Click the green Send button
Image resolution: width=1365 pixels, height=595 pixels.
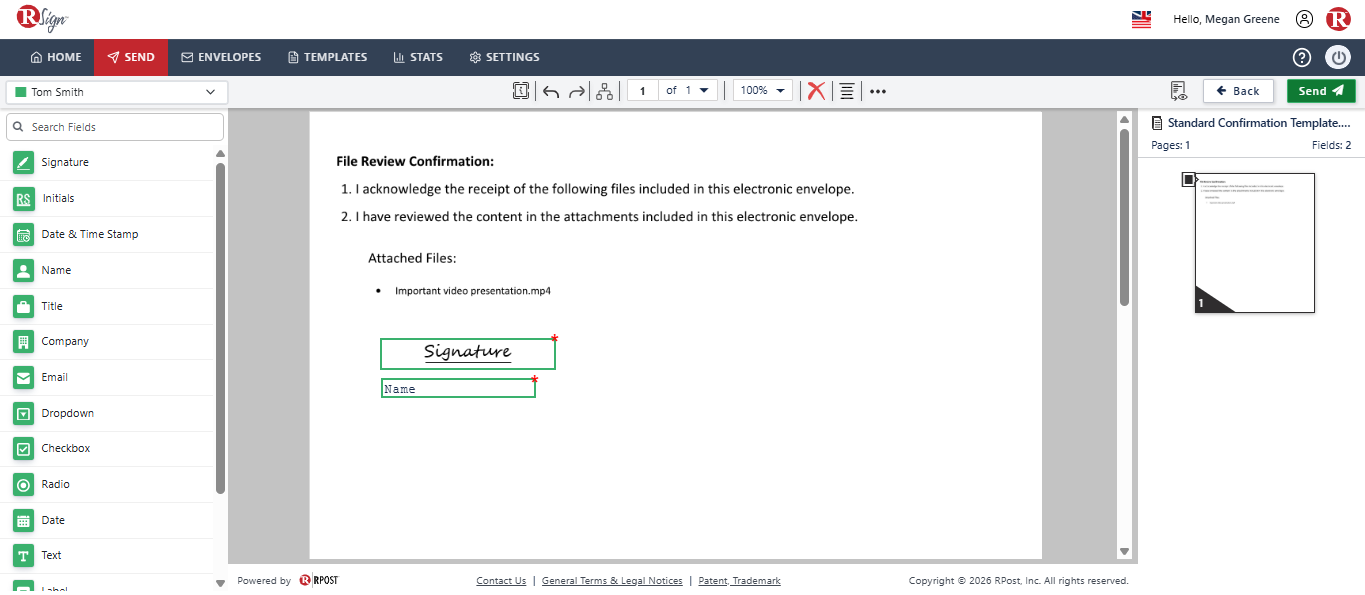(1321, 91)
